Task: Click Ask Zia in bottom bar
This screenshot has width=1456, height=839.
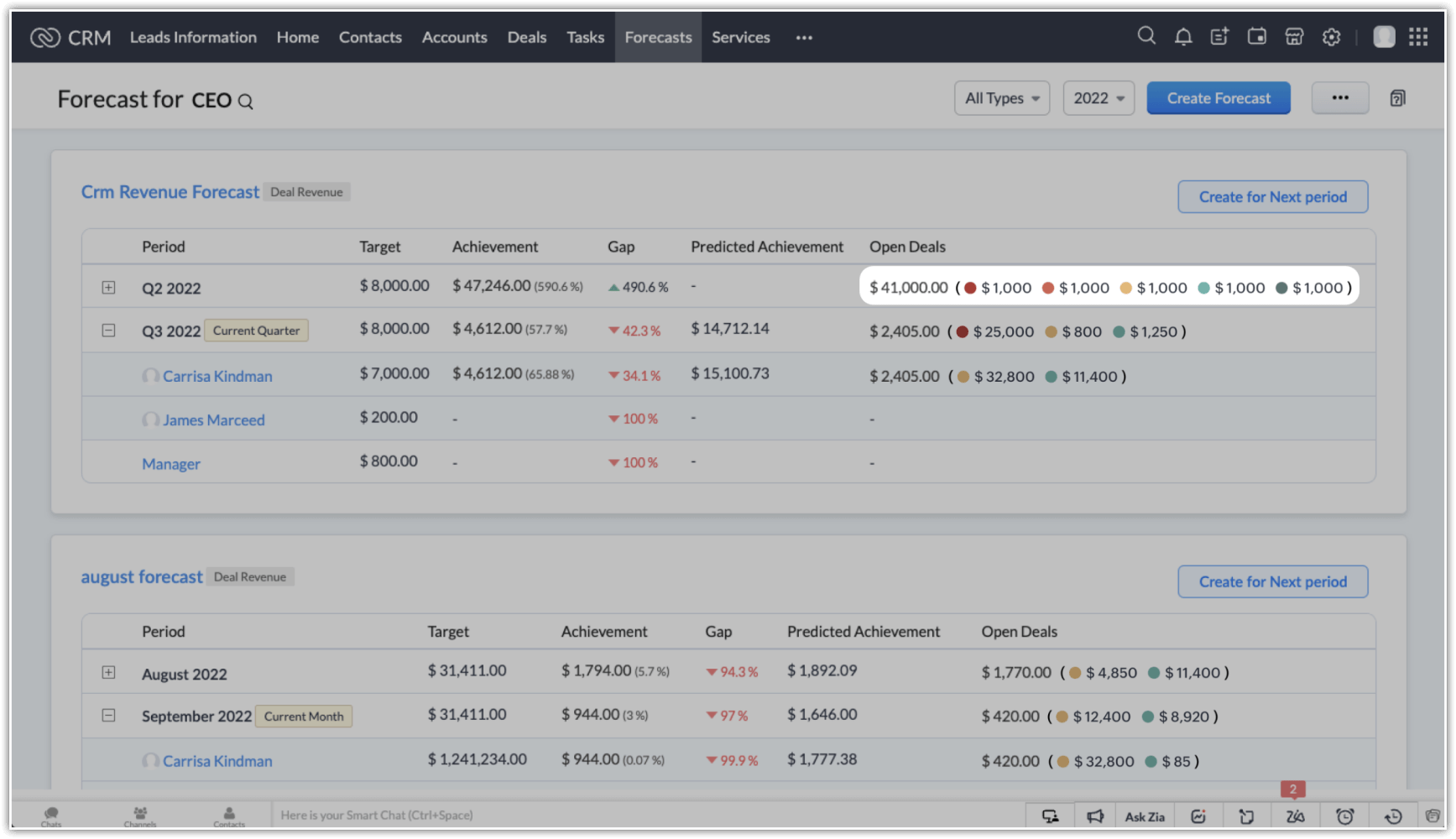Action: pos(1145,816)
